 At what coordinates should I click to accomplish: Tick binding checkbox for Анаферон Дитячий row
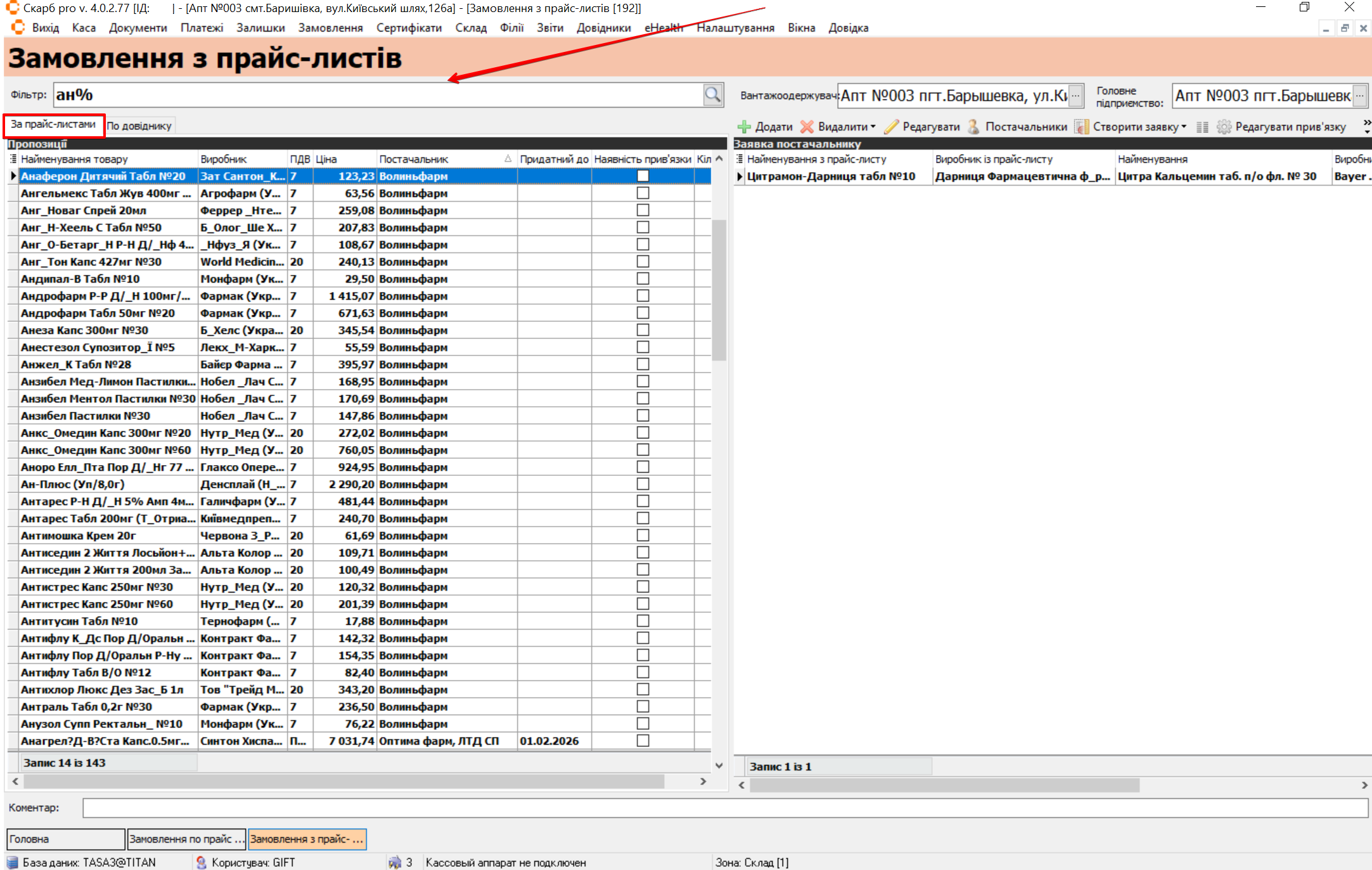coord(643,176)
